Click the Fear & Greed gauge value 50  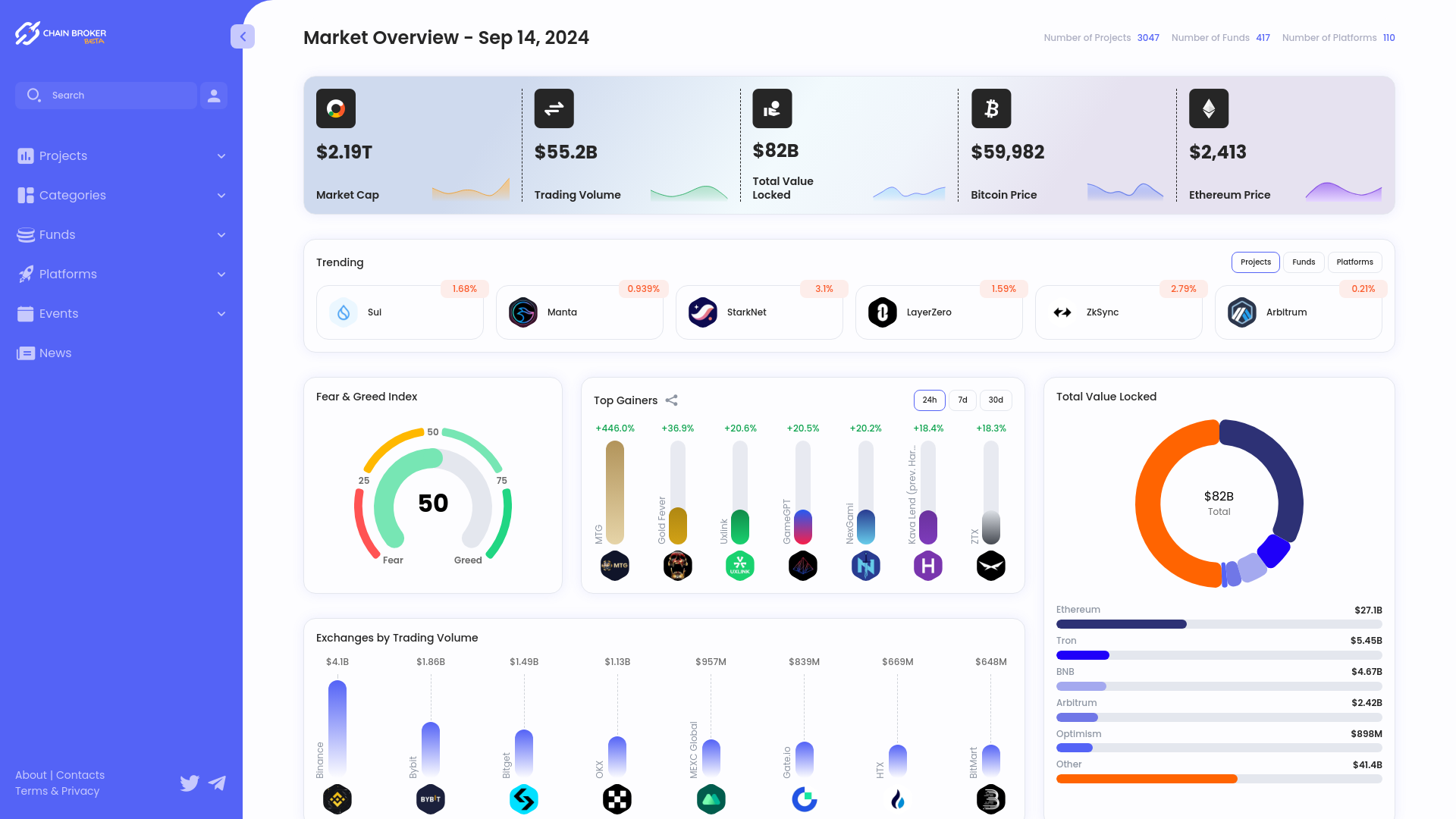click(x=433, y=504)
